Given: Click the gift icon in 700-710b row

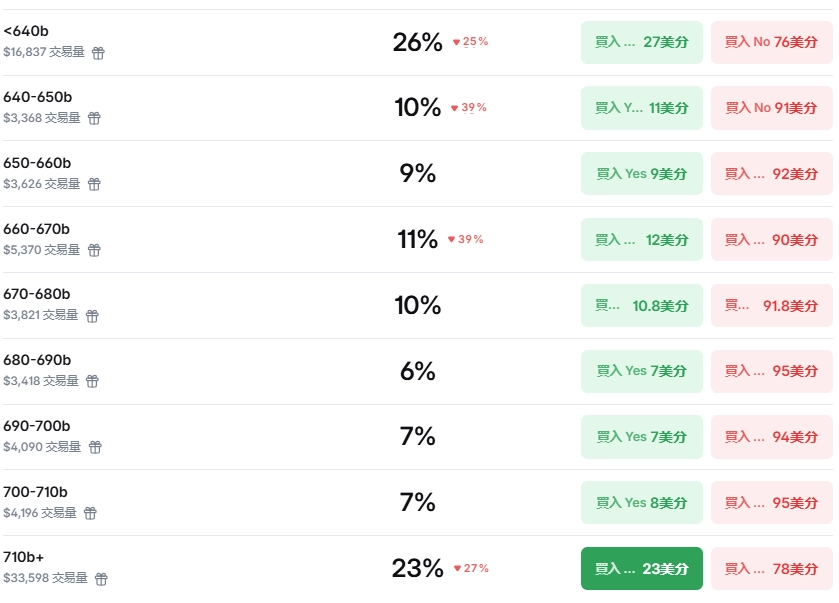Looking at the screenshot, I should click(x=90, y=514).
